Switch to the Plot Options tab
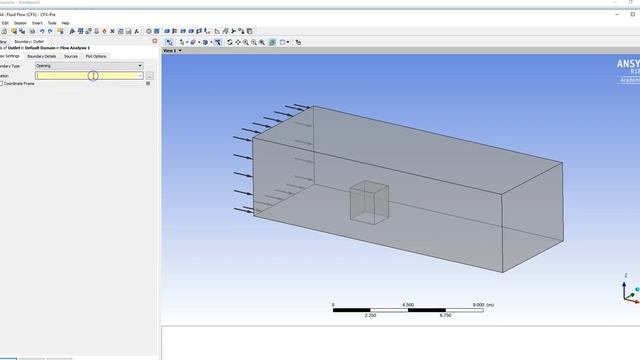The width and height of the screenshot is (640, 360). [x=96, y=56]
